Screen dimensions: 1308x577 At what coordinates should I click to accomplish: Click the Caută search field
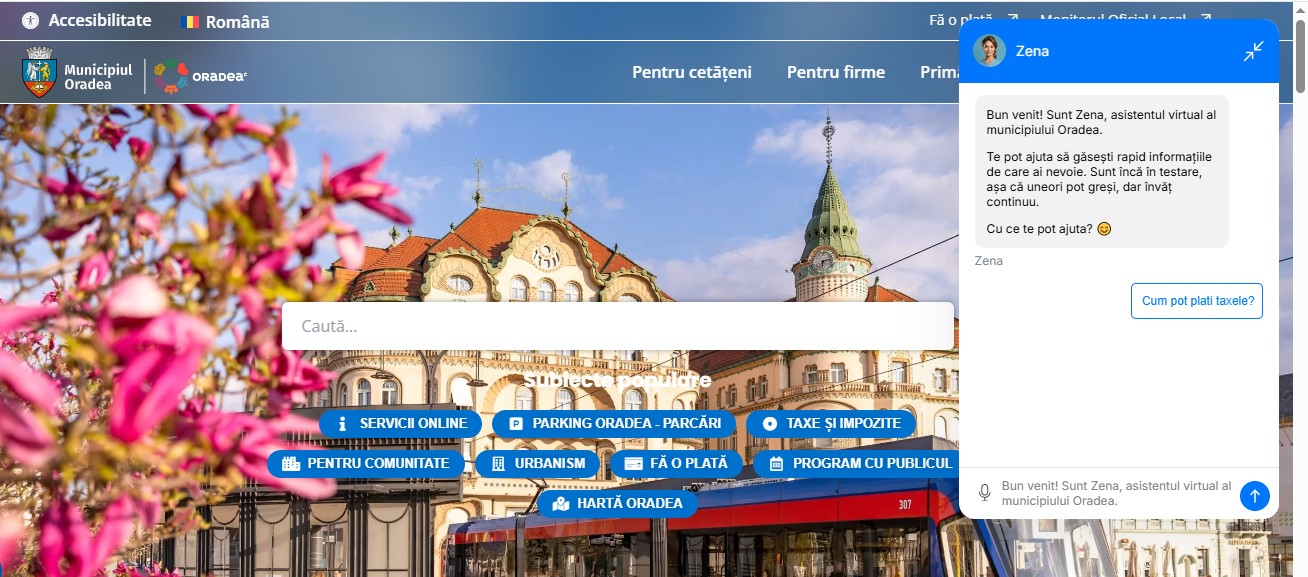click(617, 326)
